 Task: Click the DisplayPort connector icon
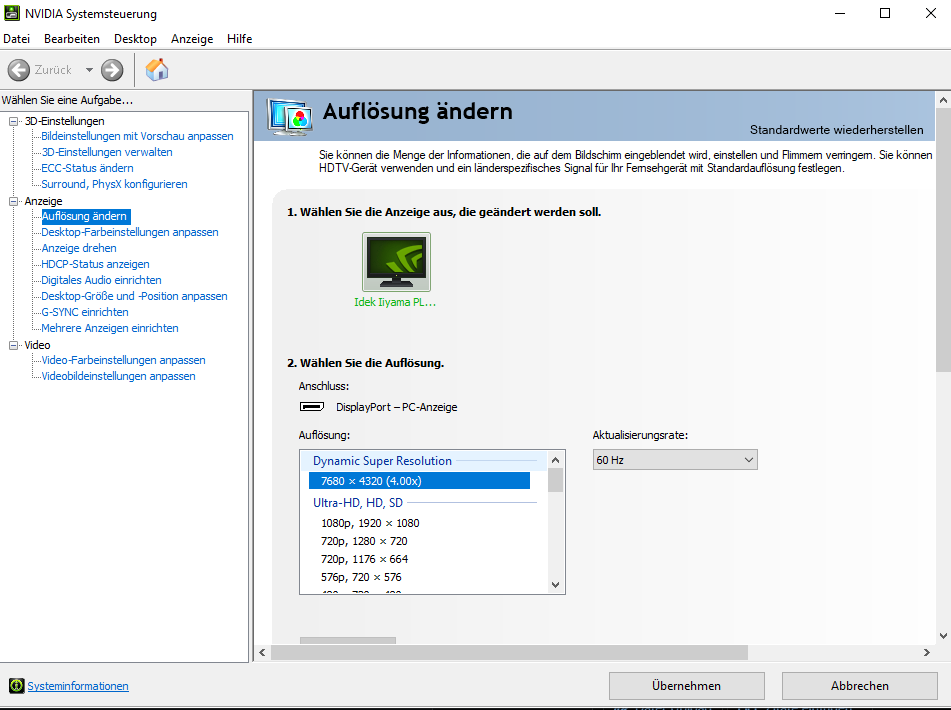coord(312,406)
